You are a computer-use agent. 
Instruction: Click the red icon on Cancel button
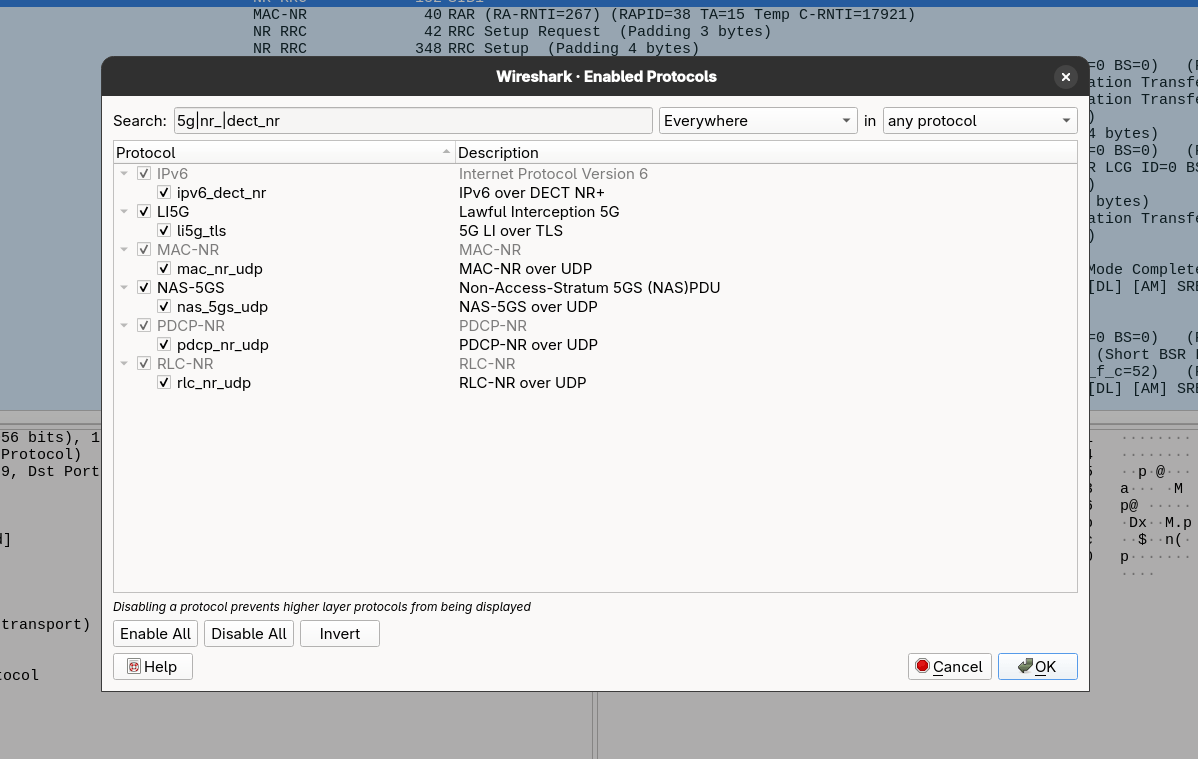(x=921, y=666)
